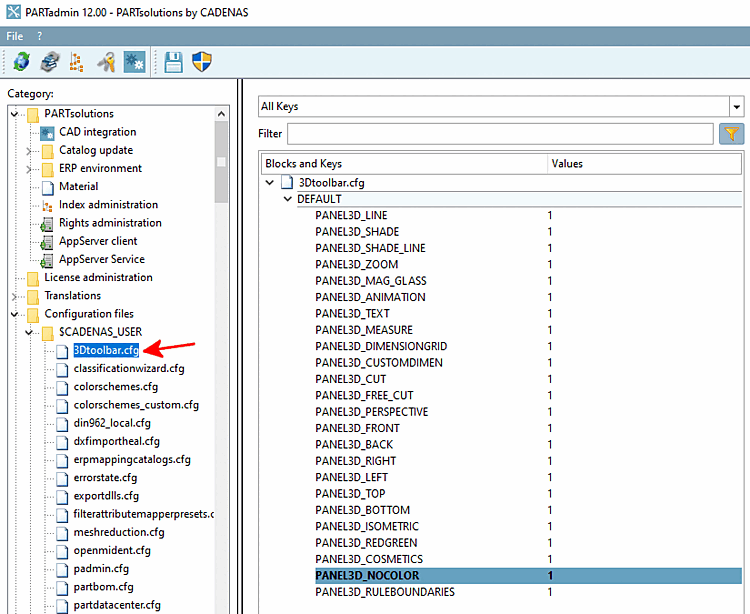Apply filter with the funnel icon button
This screenshot has width=750, height=614.
730,133
